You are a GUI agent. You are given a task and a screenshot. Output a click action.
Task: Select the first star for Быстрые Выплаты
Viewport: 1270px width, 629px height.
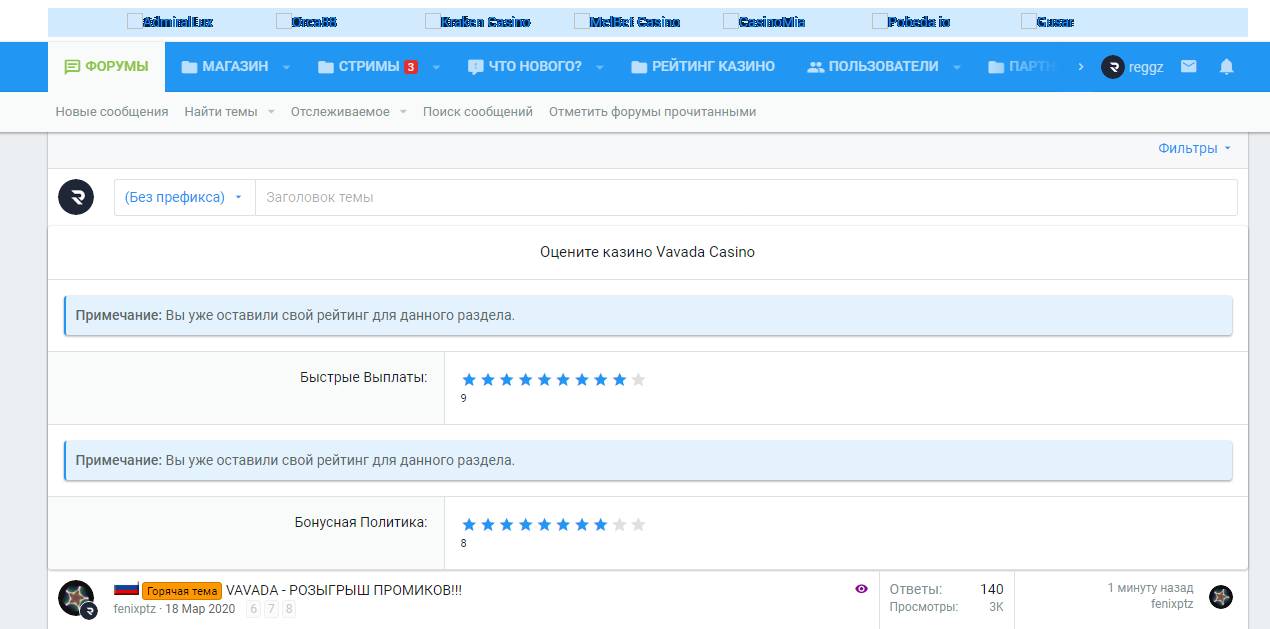pyautogui.click(x=469, y=379)
